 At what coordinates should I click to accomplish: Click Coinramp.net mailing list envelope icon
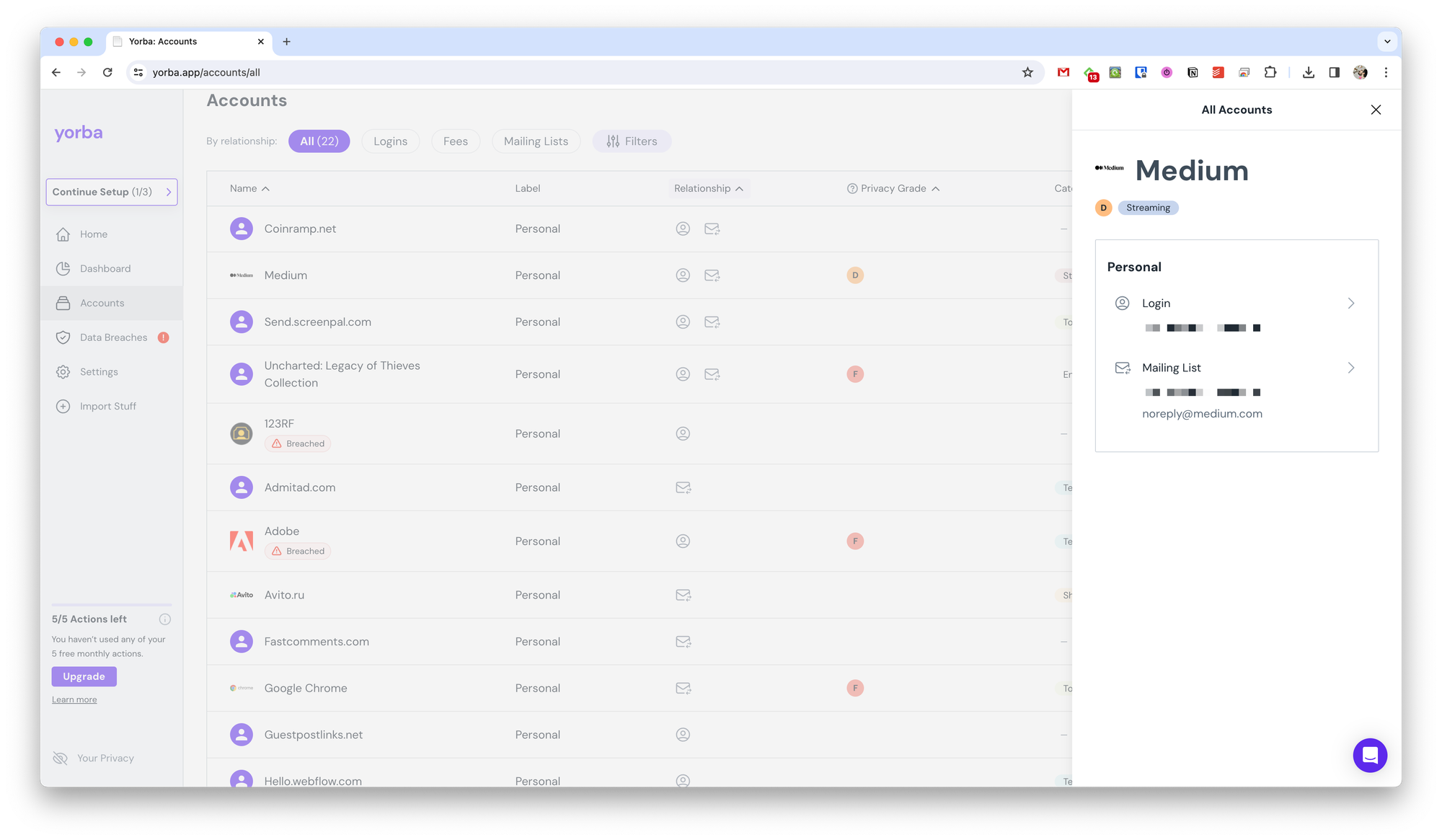click(x=712, y=229)
